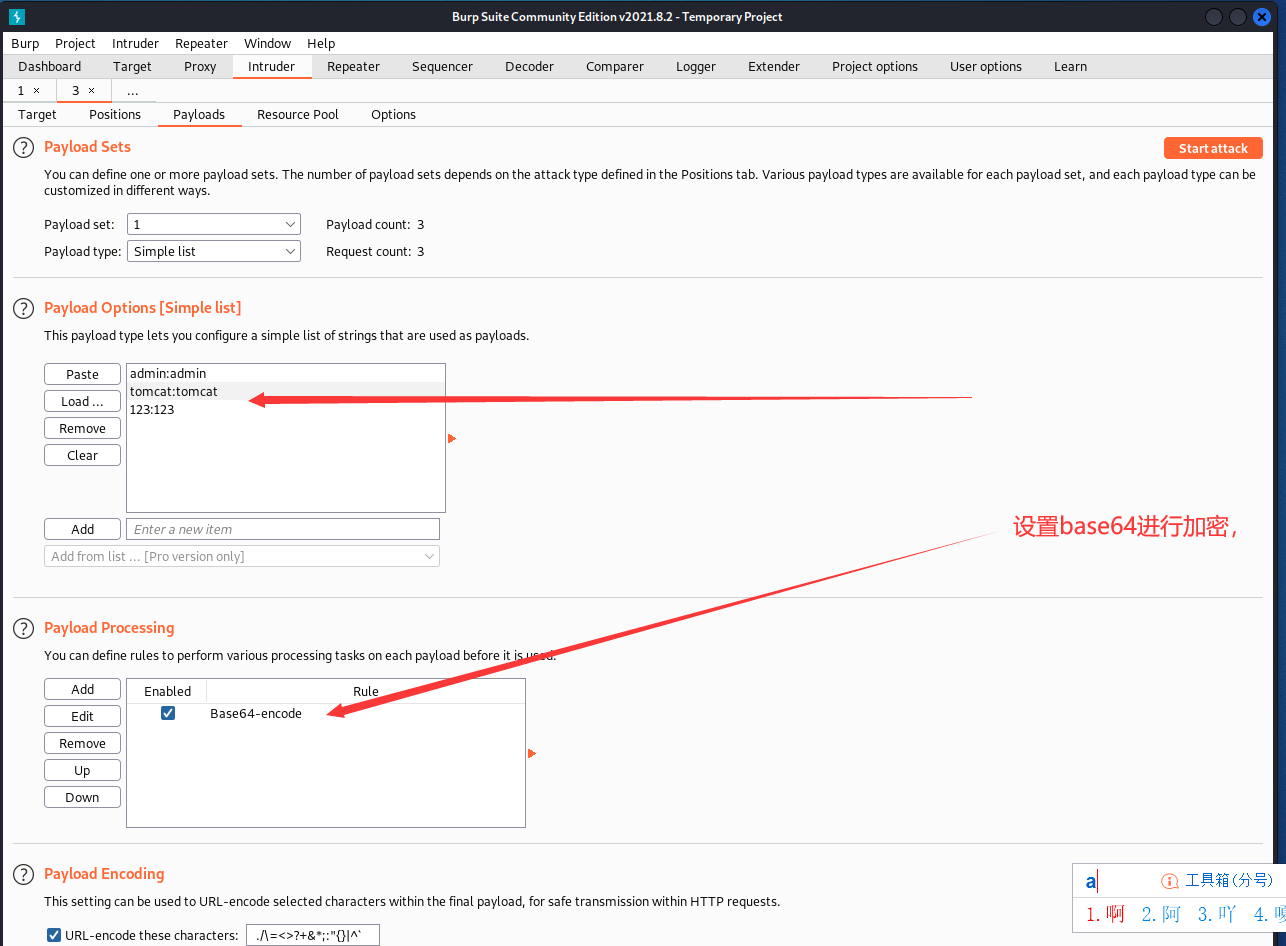Viewport: 1286px width, 946px height.
Task: Click the IME toolbox info icon
Action: click(1169, 881)
